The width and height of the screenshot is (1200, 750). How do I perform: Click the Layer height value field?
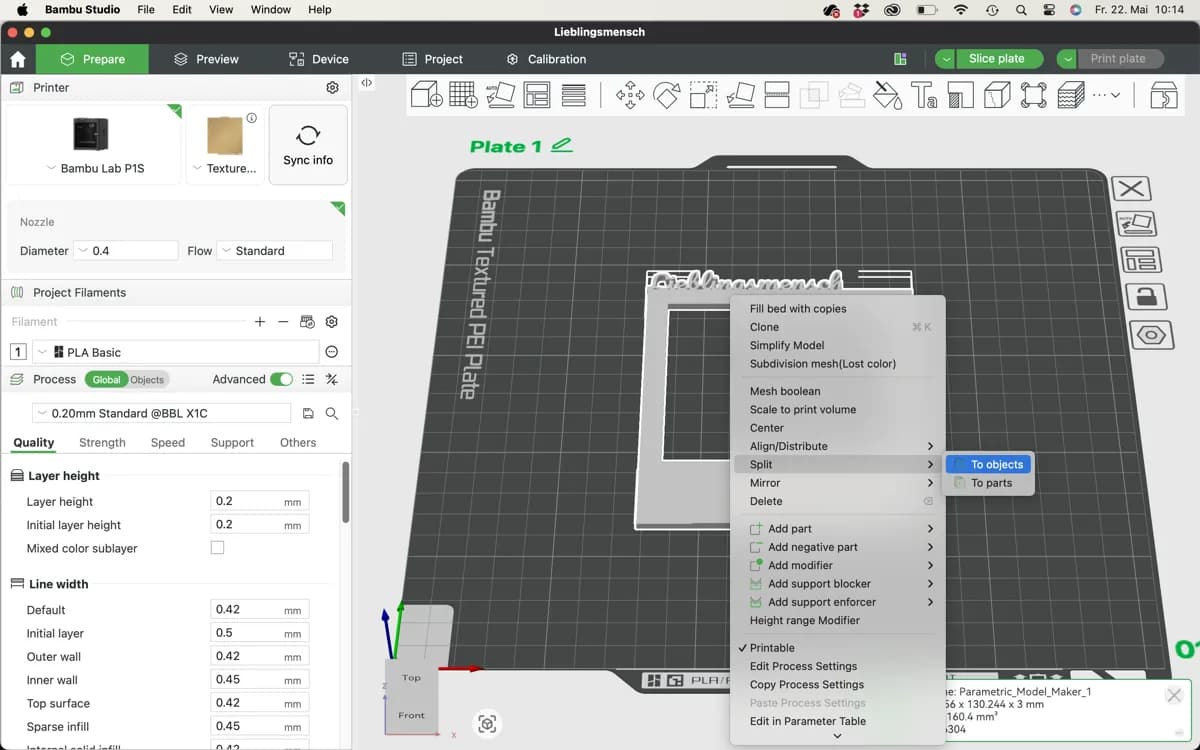pos(260,501)
